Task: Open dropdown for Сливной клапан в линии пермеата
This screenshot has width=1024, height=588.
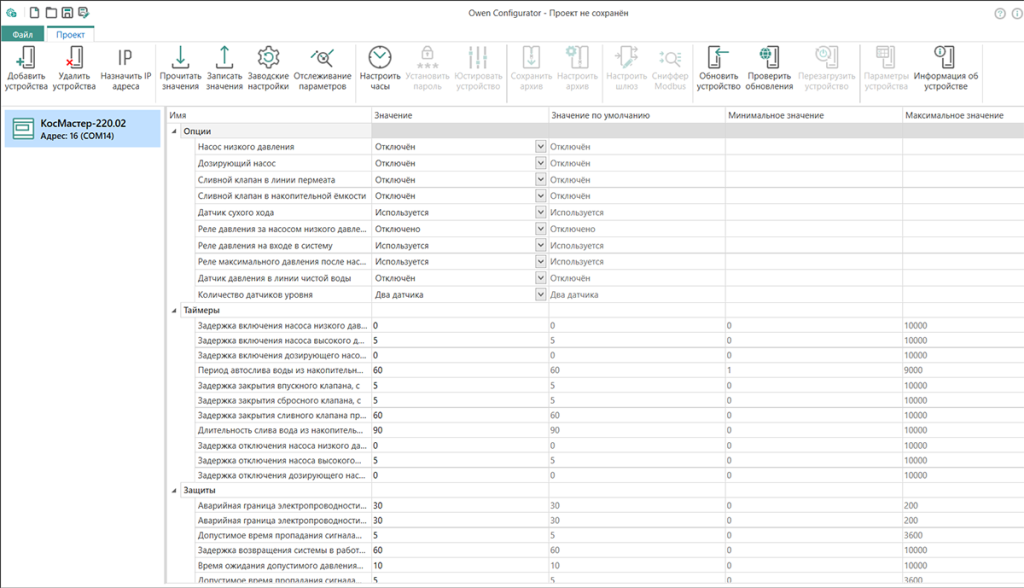Action: [x=540, y=179]
